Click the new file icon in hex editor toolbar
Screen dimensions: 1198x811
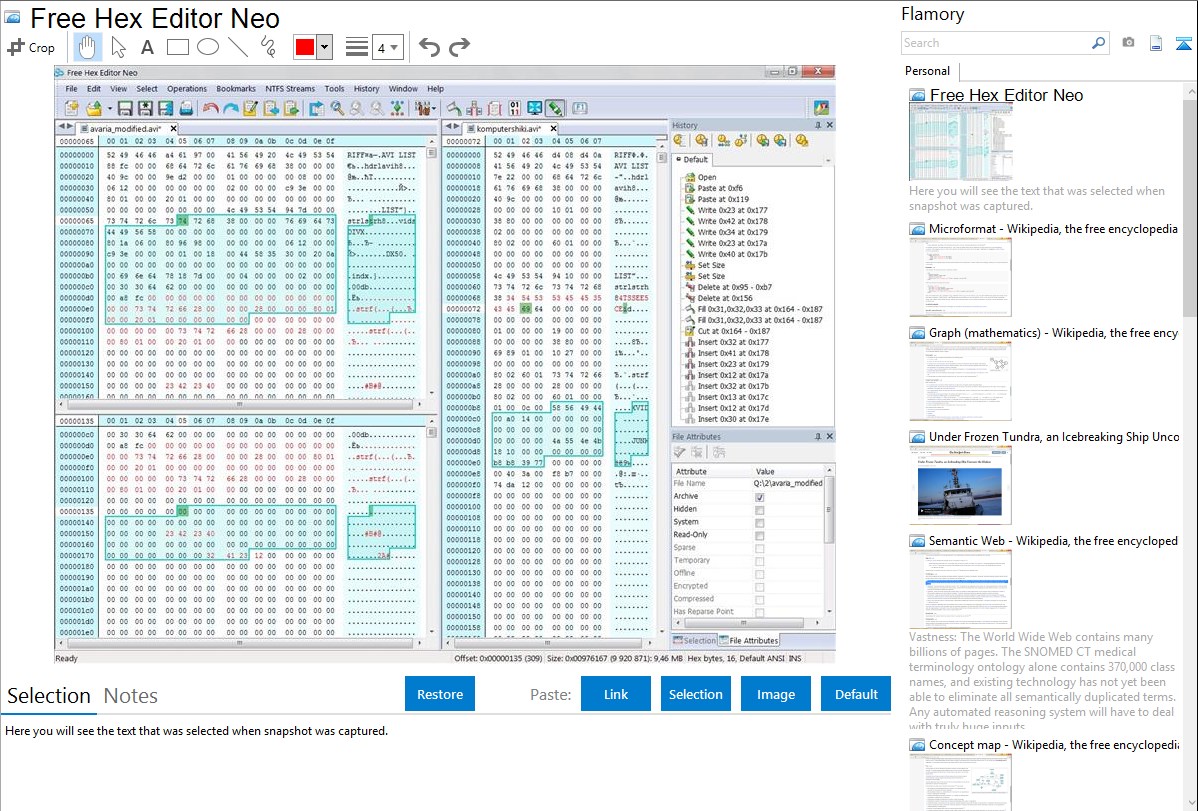coord(73,109)
